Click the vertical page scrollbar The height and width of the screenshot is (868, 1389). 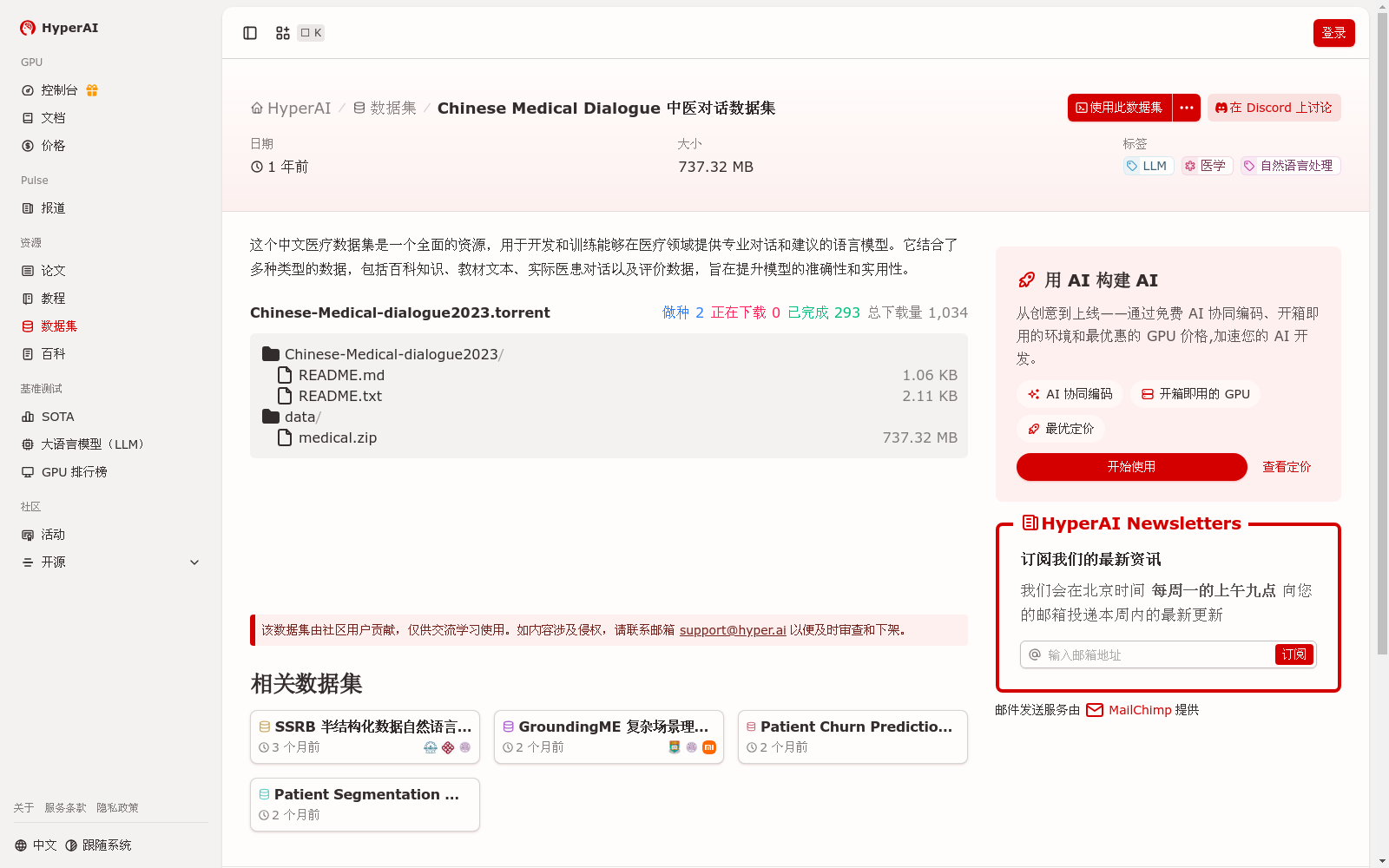[1382, 333]
